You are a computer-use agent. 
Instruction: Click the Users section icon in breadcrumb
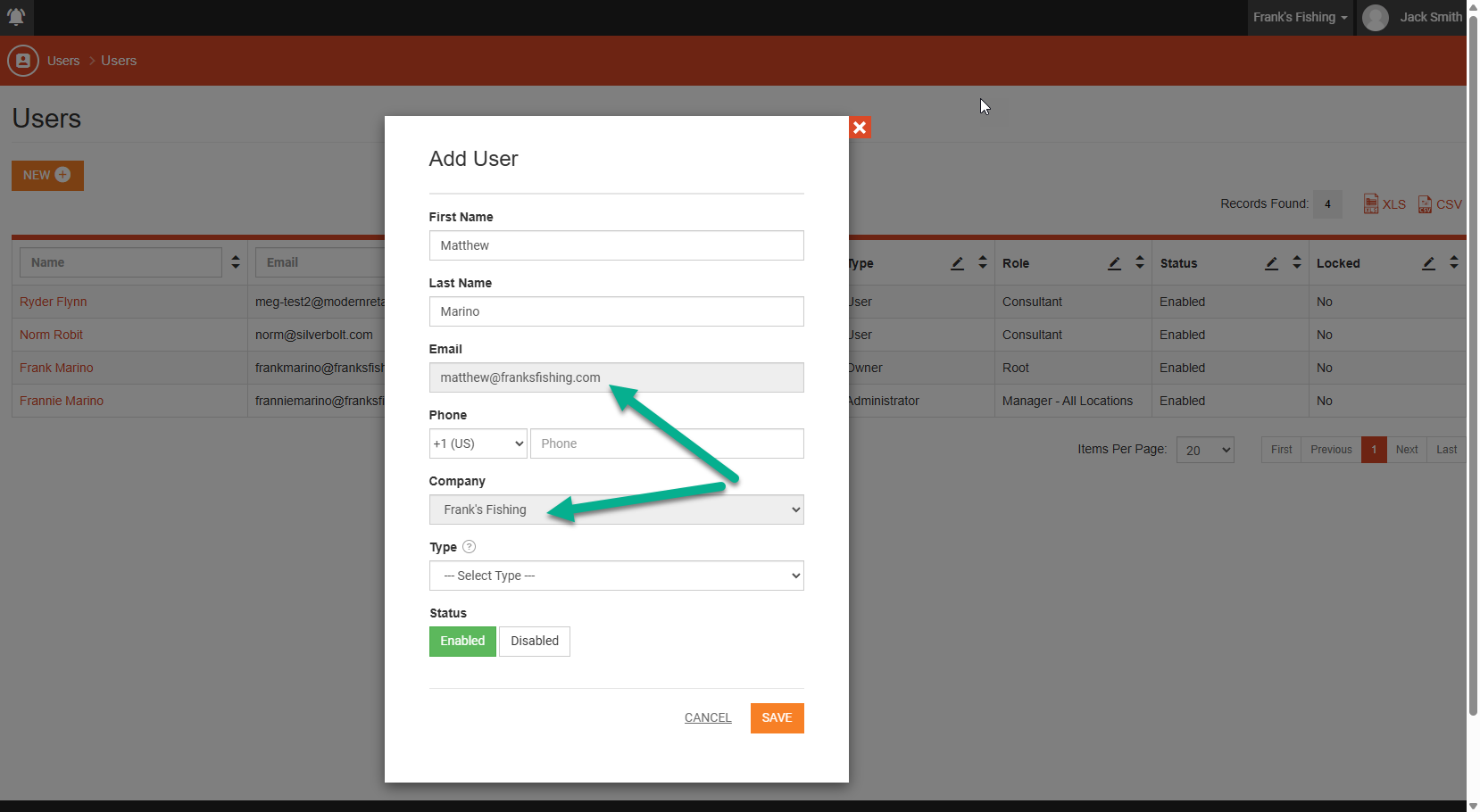tap(23, 61)
